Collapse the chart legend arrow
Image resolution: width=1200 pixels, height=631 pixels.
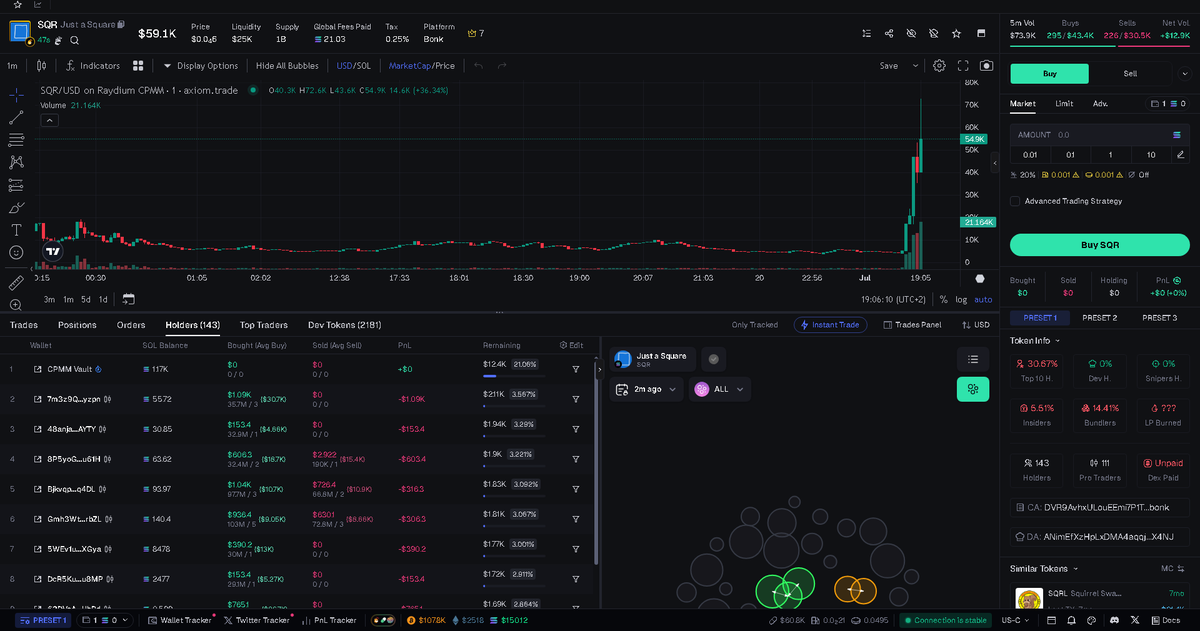[49, 120]
